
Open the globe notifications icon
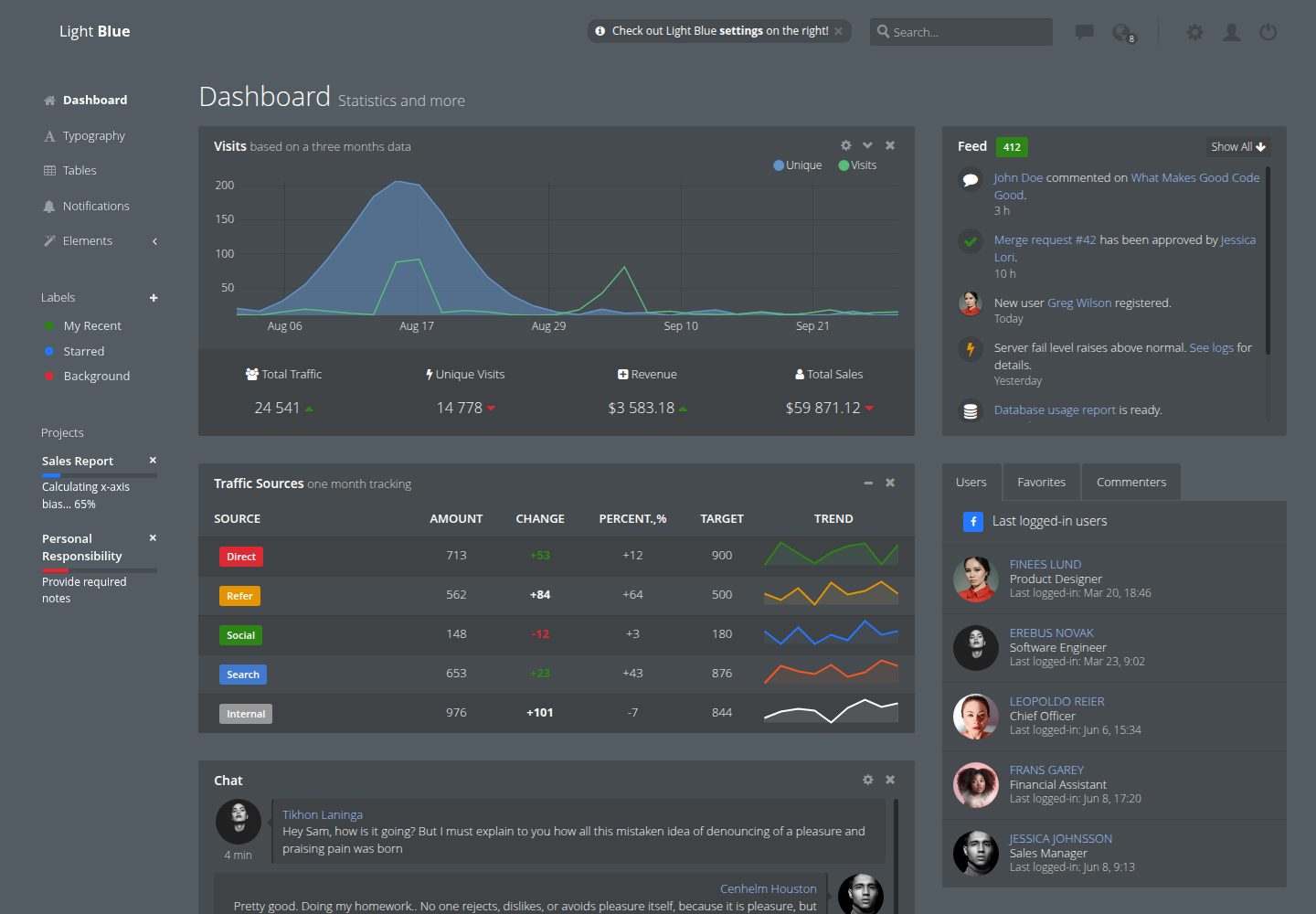1122,33
